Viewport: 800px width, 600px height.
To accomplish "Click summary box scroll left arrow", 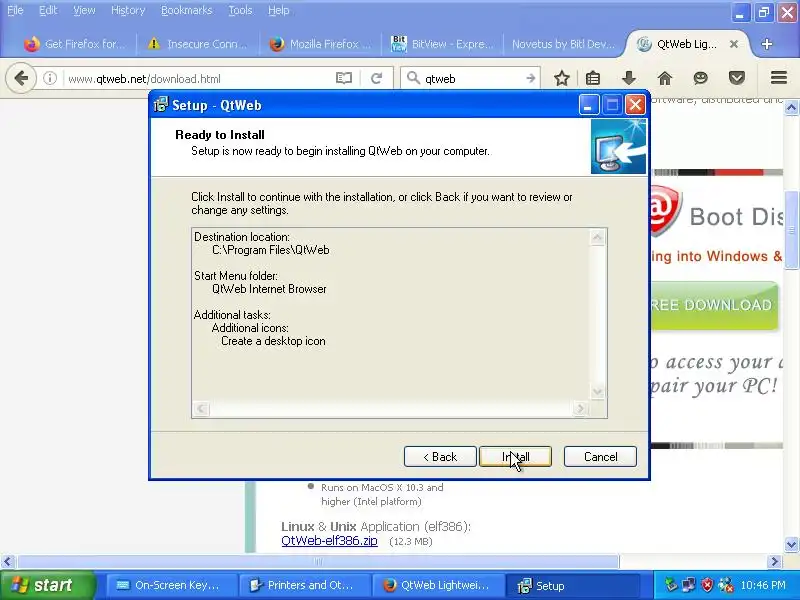I will tap(201, 409).
